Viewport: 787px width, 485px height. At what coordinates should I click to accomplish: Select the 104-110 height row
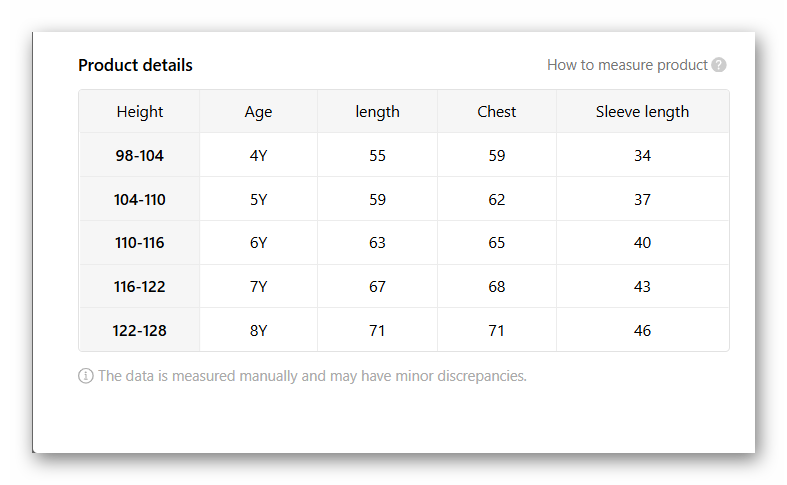[139, 200]
